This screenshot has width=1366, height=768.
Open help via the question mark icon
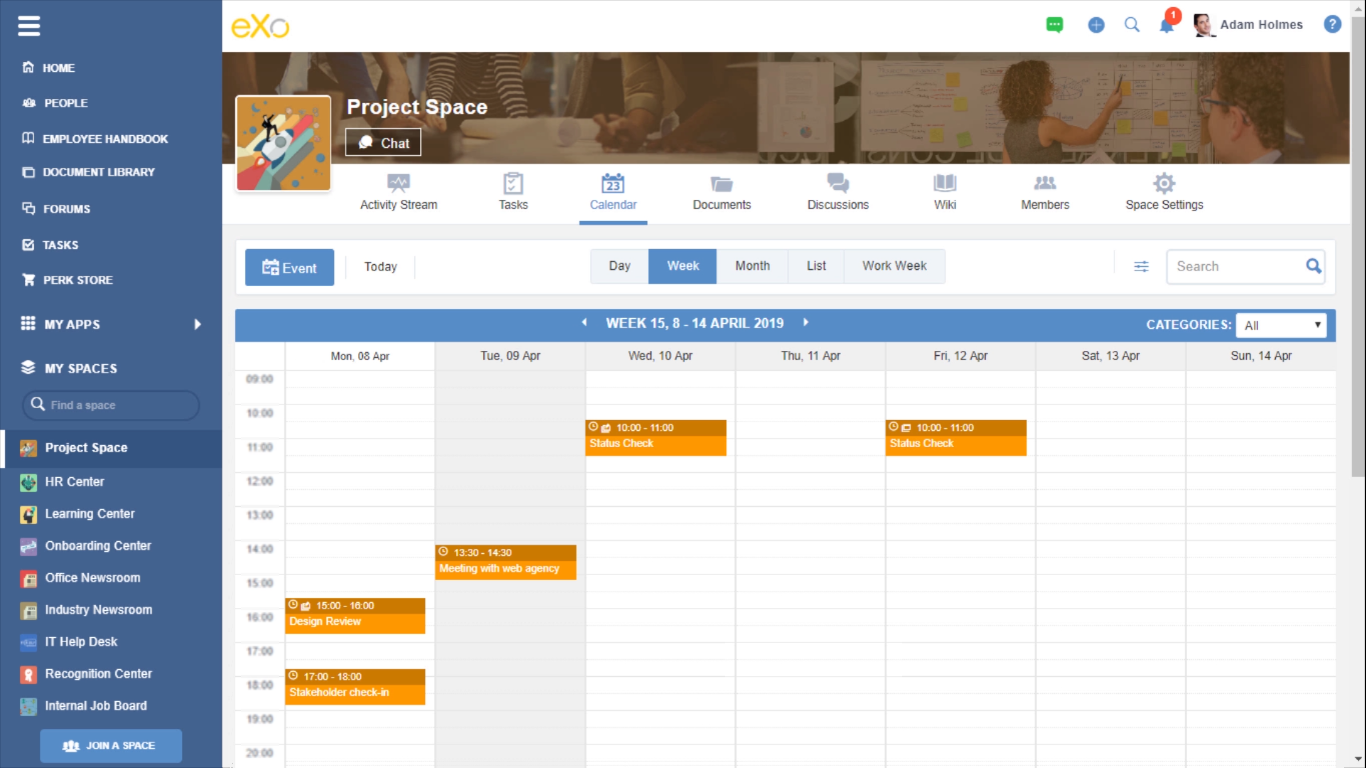tap(1332, 24)
